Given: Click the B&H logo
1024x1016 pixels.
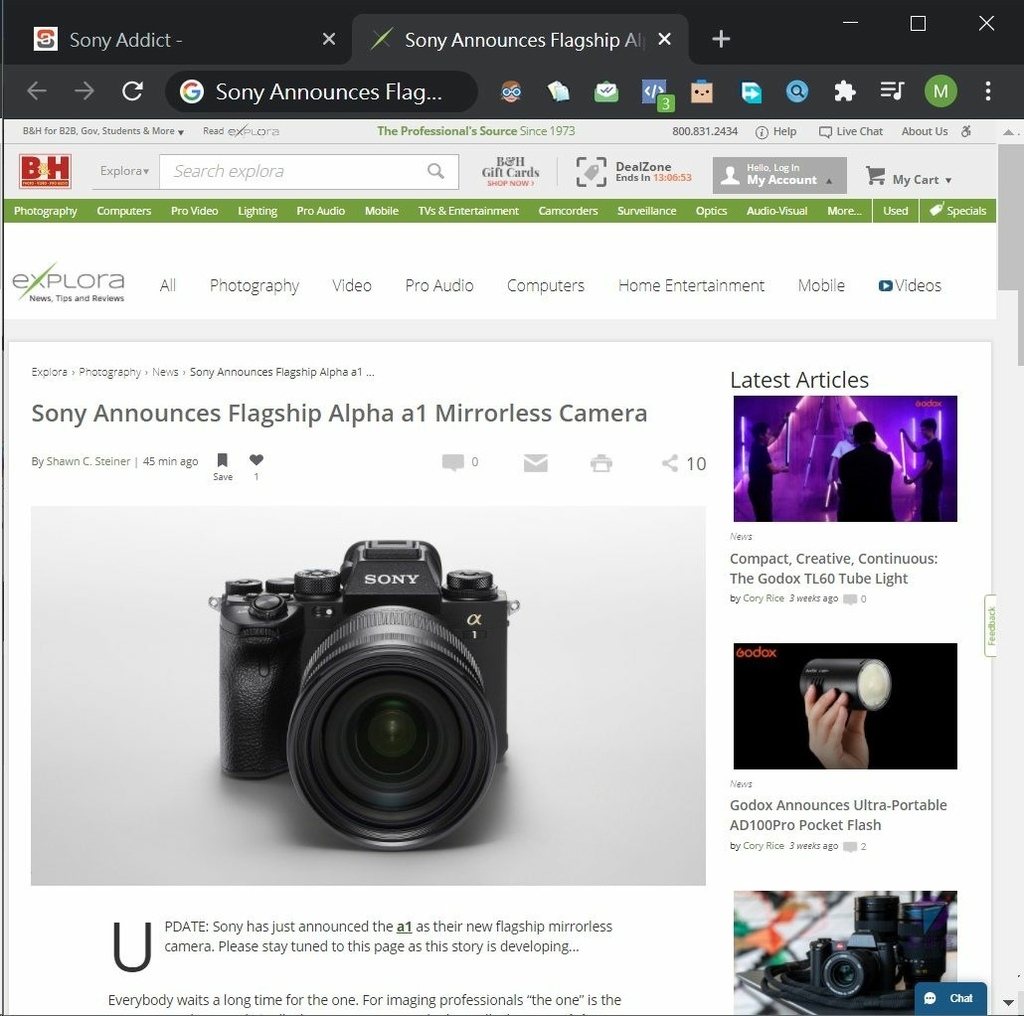Looking at the screenshot, I should point(45,171).
